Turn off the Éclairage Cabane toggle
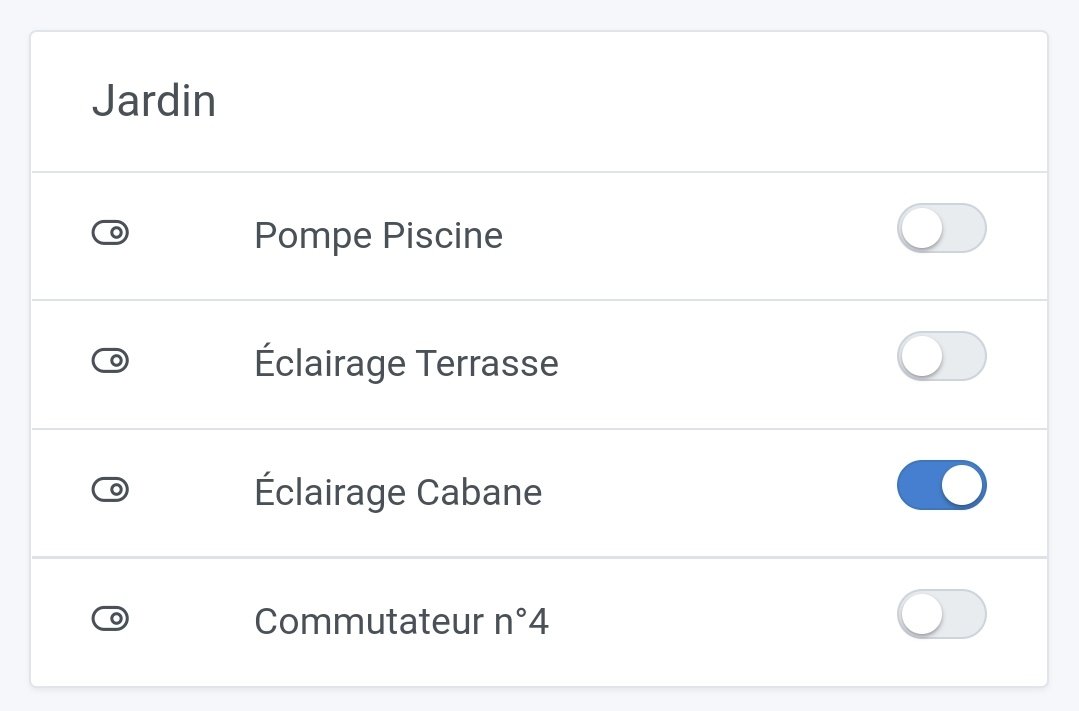The image size is (1079, 711). (x=941, y=485)
